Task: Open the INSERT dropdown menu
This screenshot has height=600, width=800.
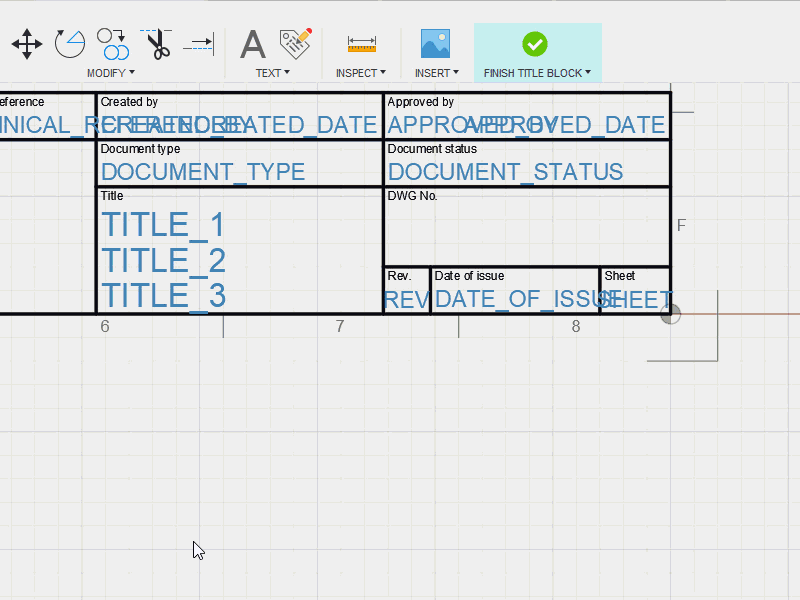Action: [x=437, y=73]
